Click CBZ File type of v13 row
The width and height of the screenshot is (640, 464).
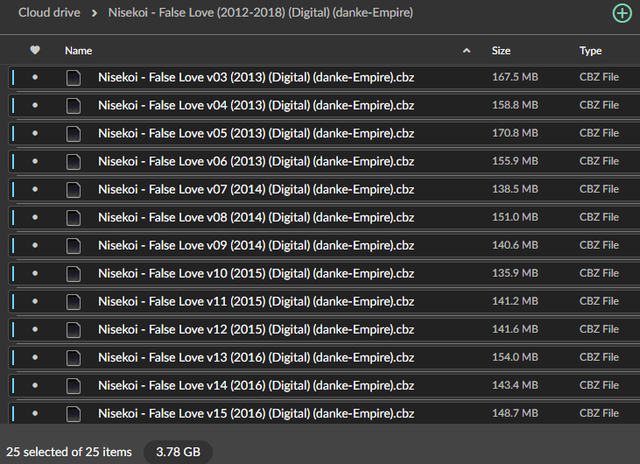coord(599,357)
